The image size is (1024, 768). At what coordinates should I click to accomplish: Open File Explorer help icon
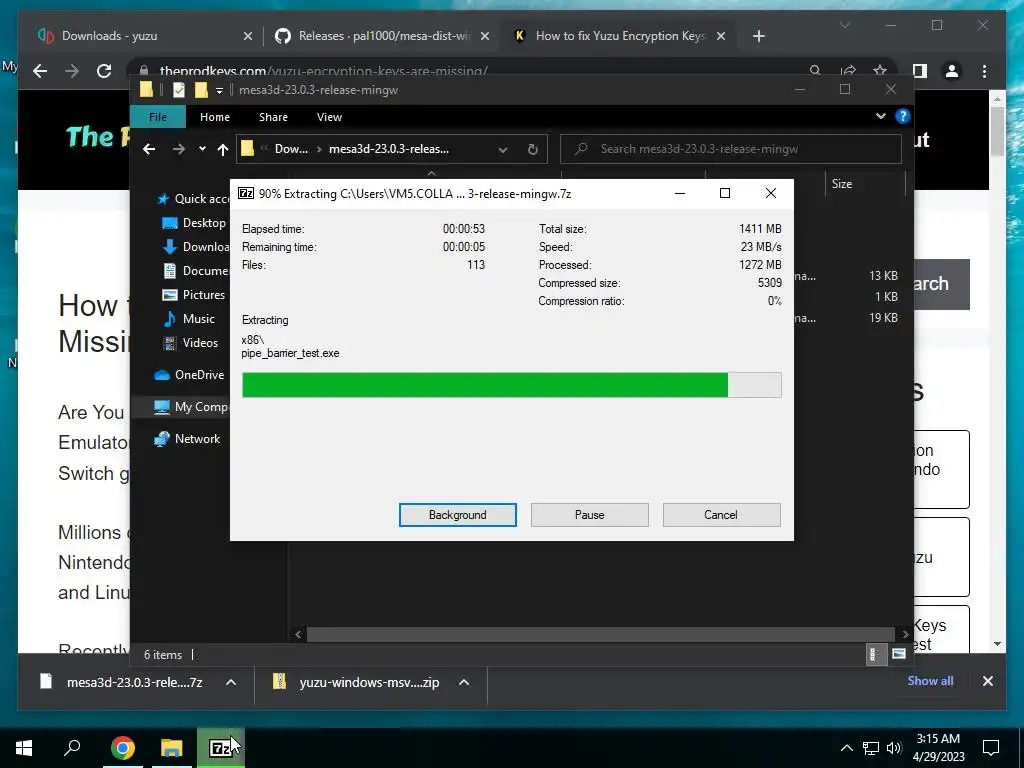(903, 116)
